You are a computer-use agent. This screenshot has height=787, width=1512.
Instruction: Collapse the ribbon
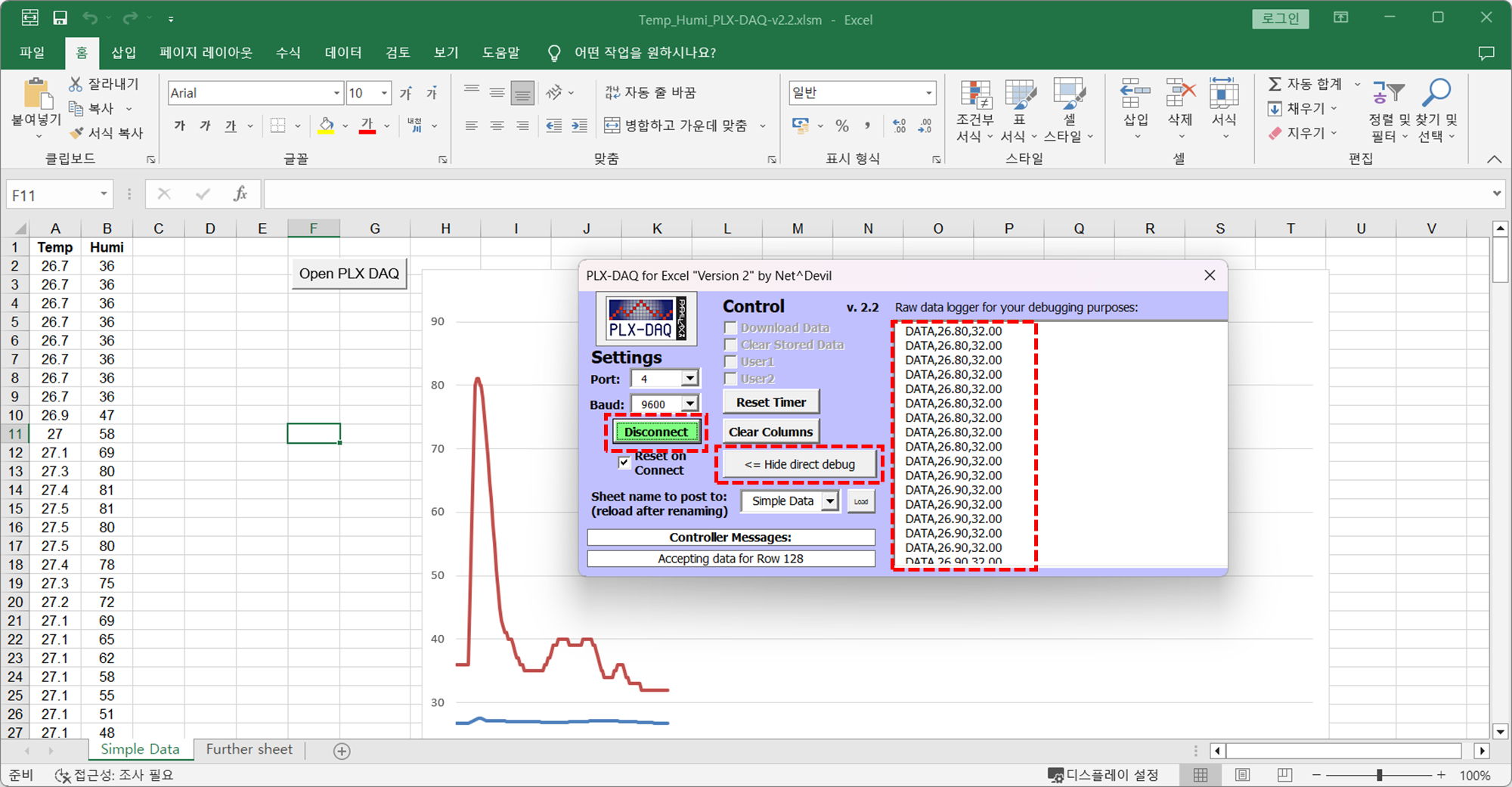[x=1494, y=159]
